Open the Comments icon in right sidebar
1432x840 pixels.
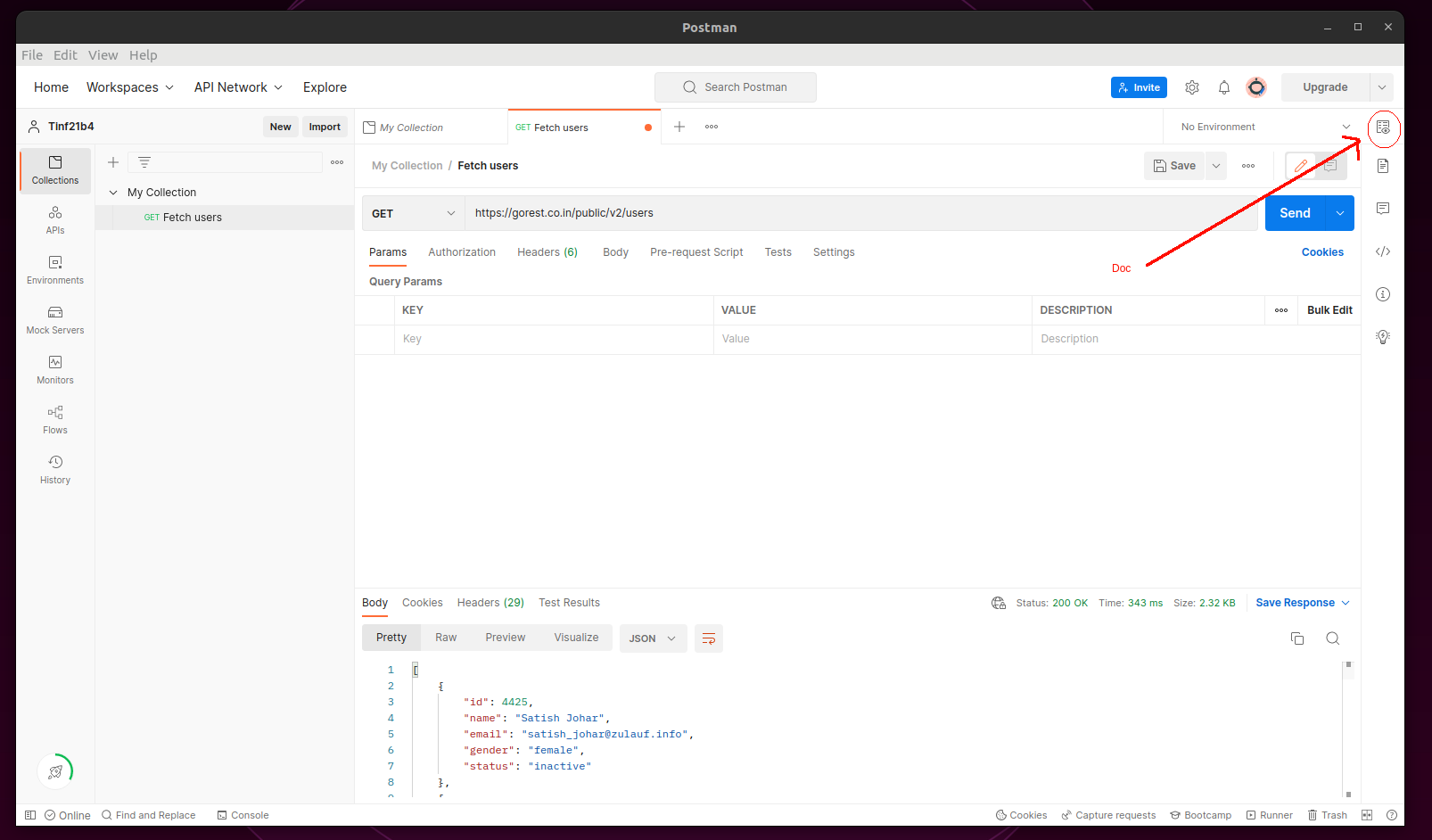click(1383, 209)
